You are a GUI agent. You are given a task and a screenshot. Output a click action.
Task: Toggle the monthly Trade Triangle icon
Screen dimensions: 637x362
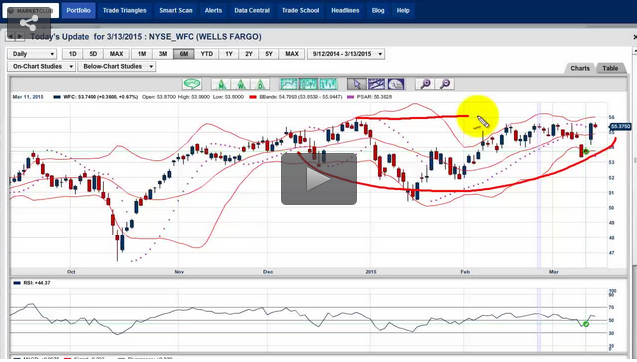[221, 84]
